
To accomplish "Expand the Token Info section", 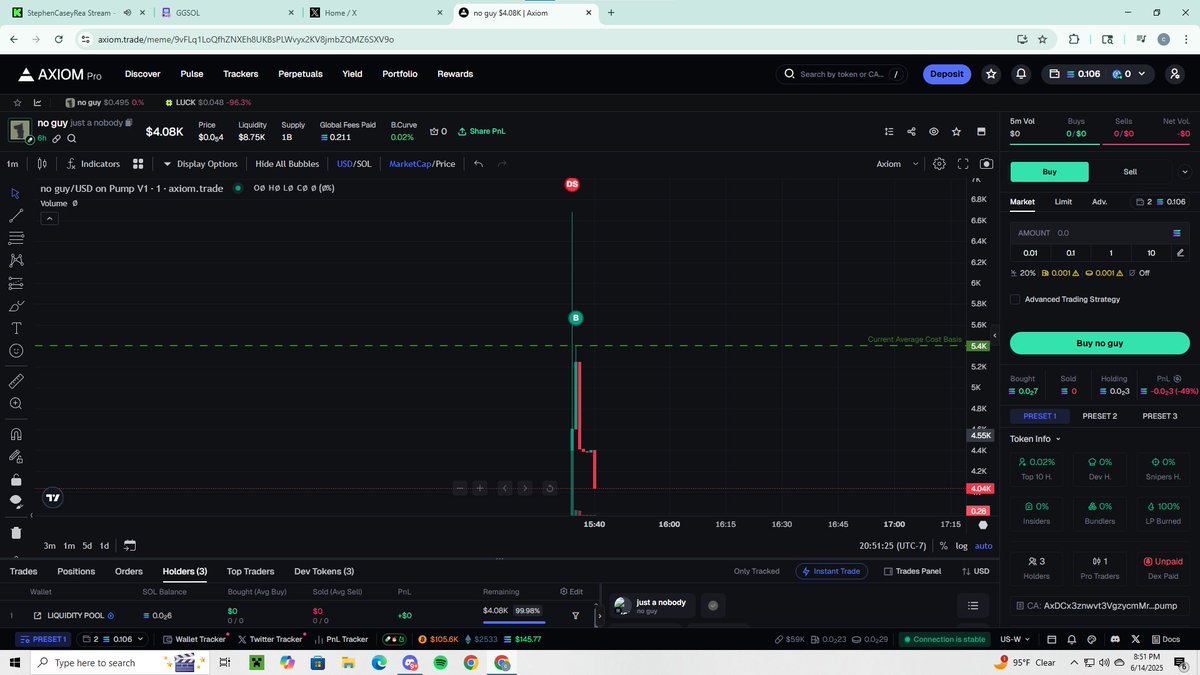I will tap(1034, 439).
